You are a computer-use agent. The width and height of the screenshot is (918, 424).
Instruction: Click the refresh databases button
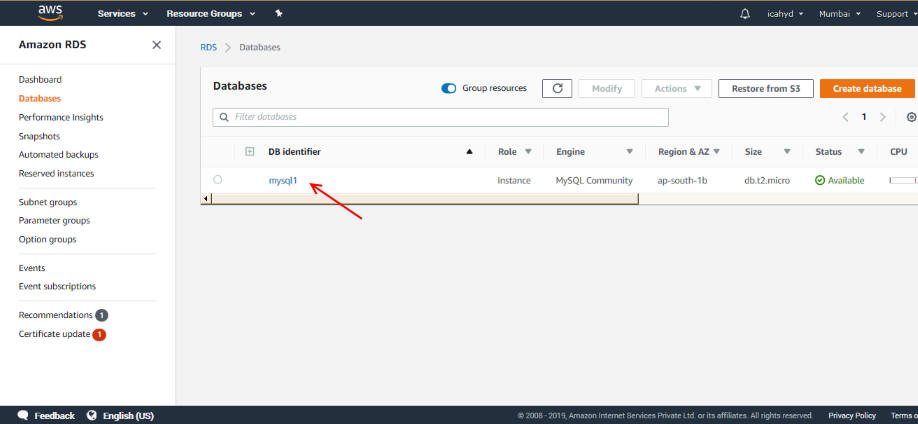coord(557,88)
